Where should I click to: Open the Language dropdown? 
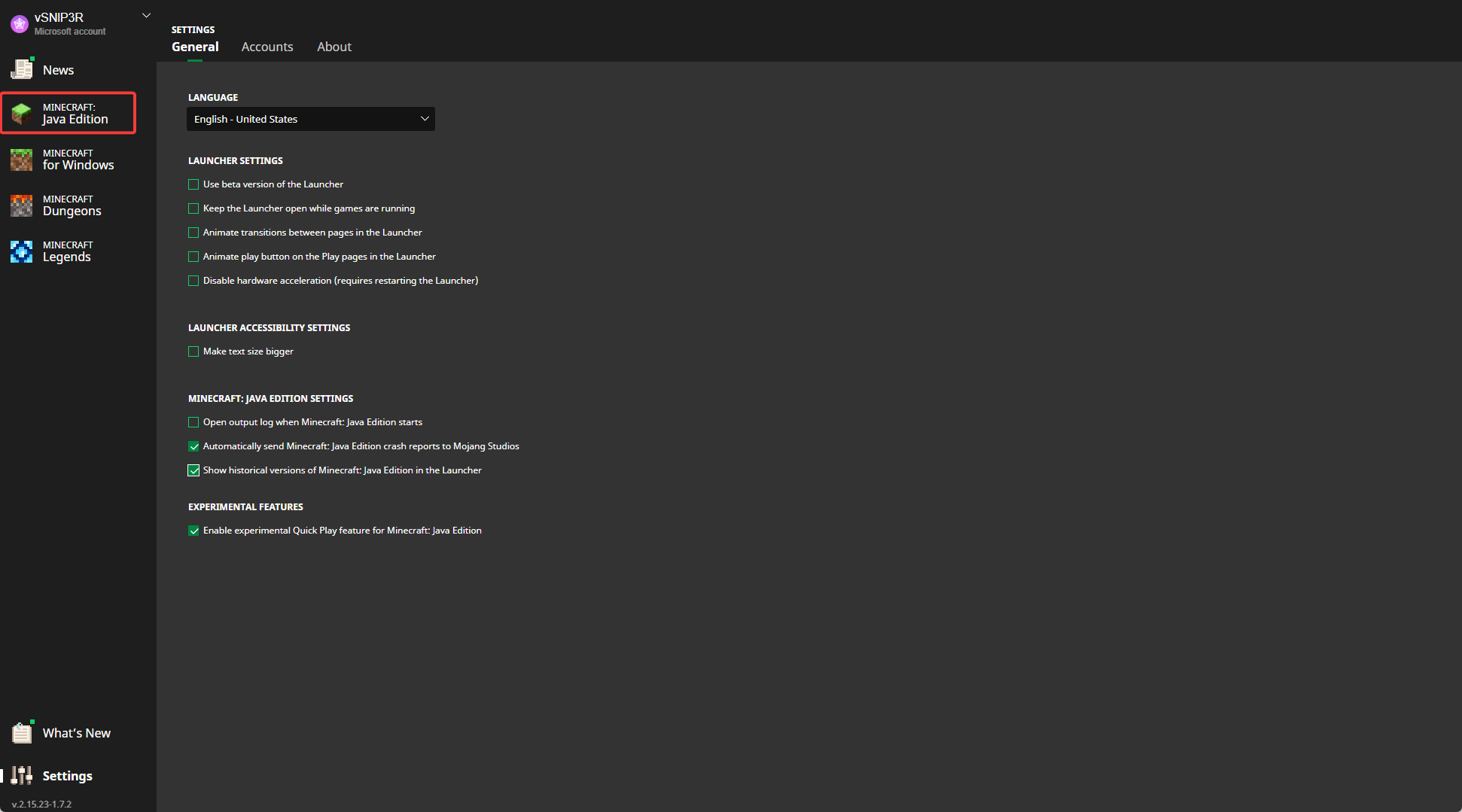tap(310, 119)
